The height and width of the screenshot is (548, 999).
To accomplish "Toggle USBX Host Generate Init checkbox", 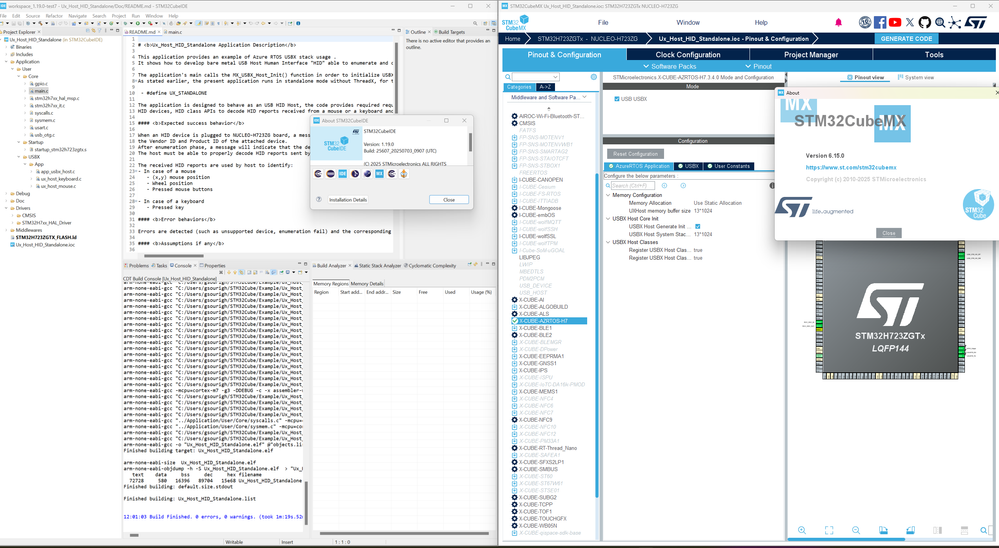I will point(698,226).
